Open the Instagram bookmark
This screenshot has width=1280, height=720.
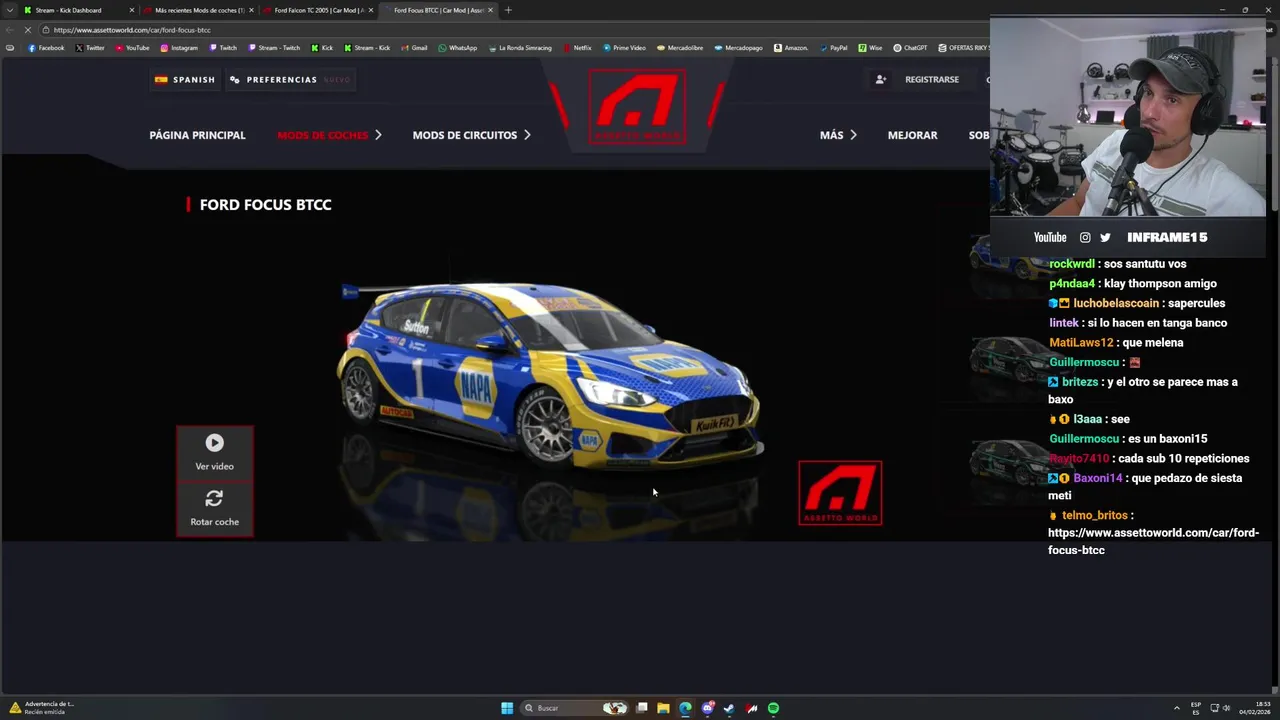point(179,47)
